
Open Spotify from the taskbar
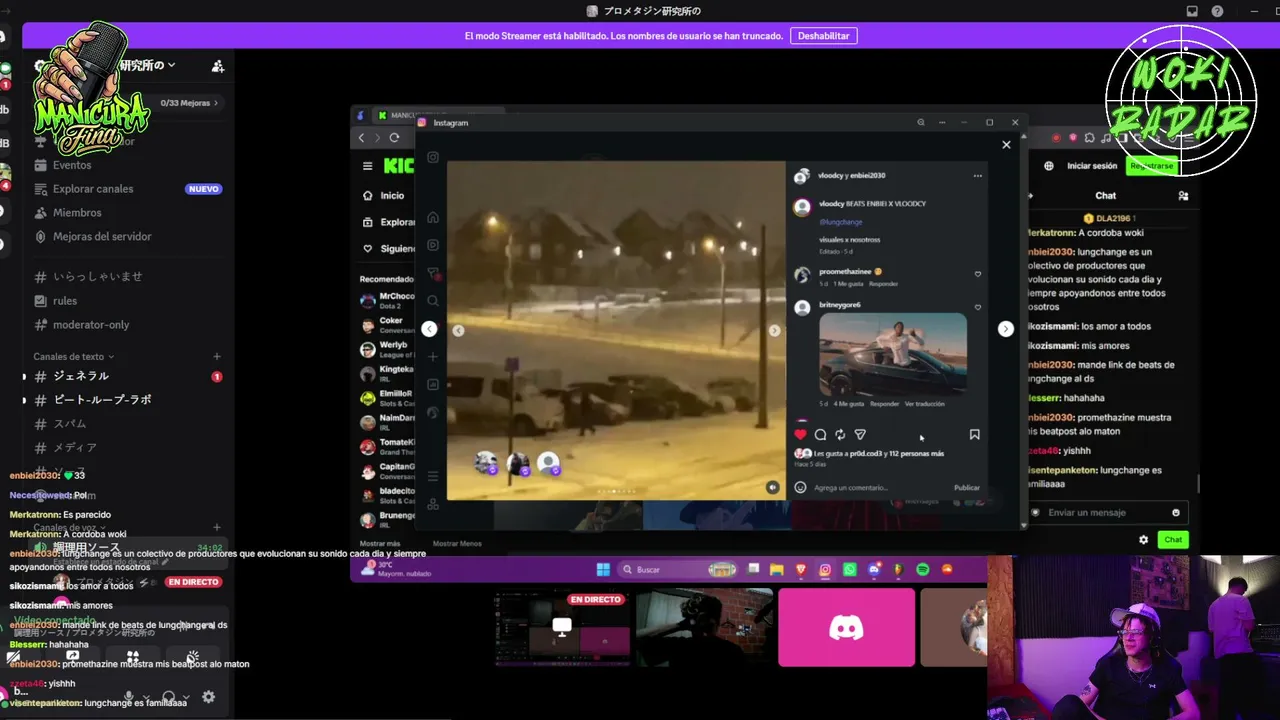tap(923, 570)
